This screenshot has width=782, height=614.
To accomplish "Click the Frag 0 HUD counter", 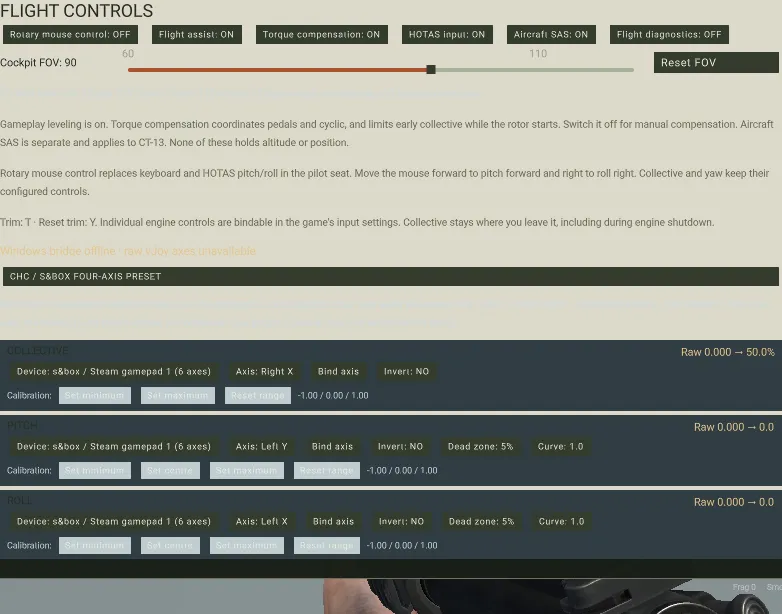I will point(744,587).
